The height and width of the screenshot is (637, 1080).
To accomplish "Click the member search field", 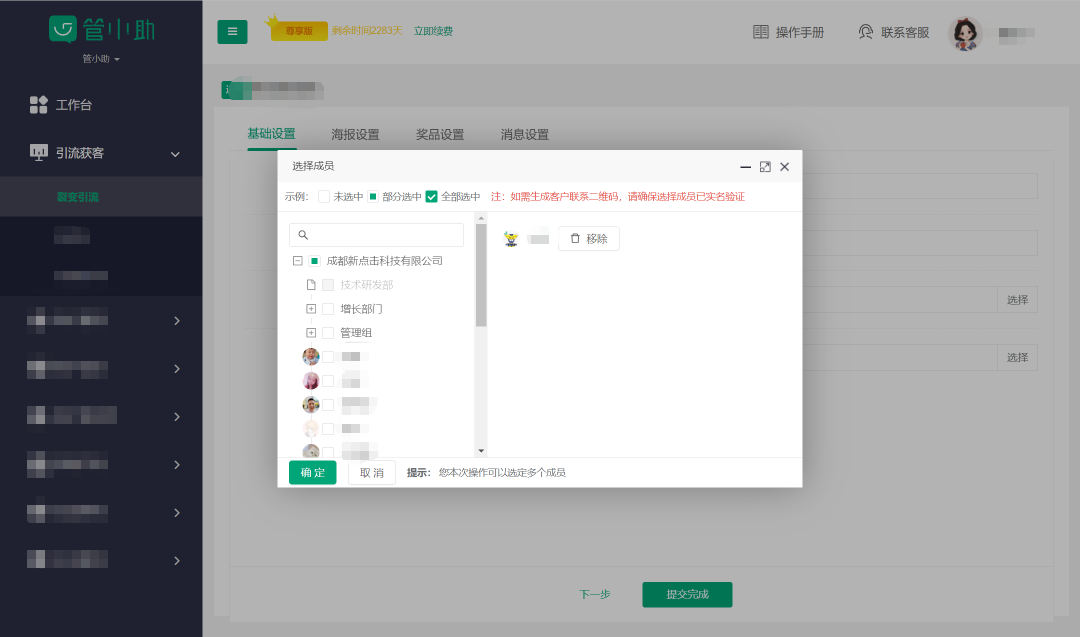I will [x=376, y=235].
